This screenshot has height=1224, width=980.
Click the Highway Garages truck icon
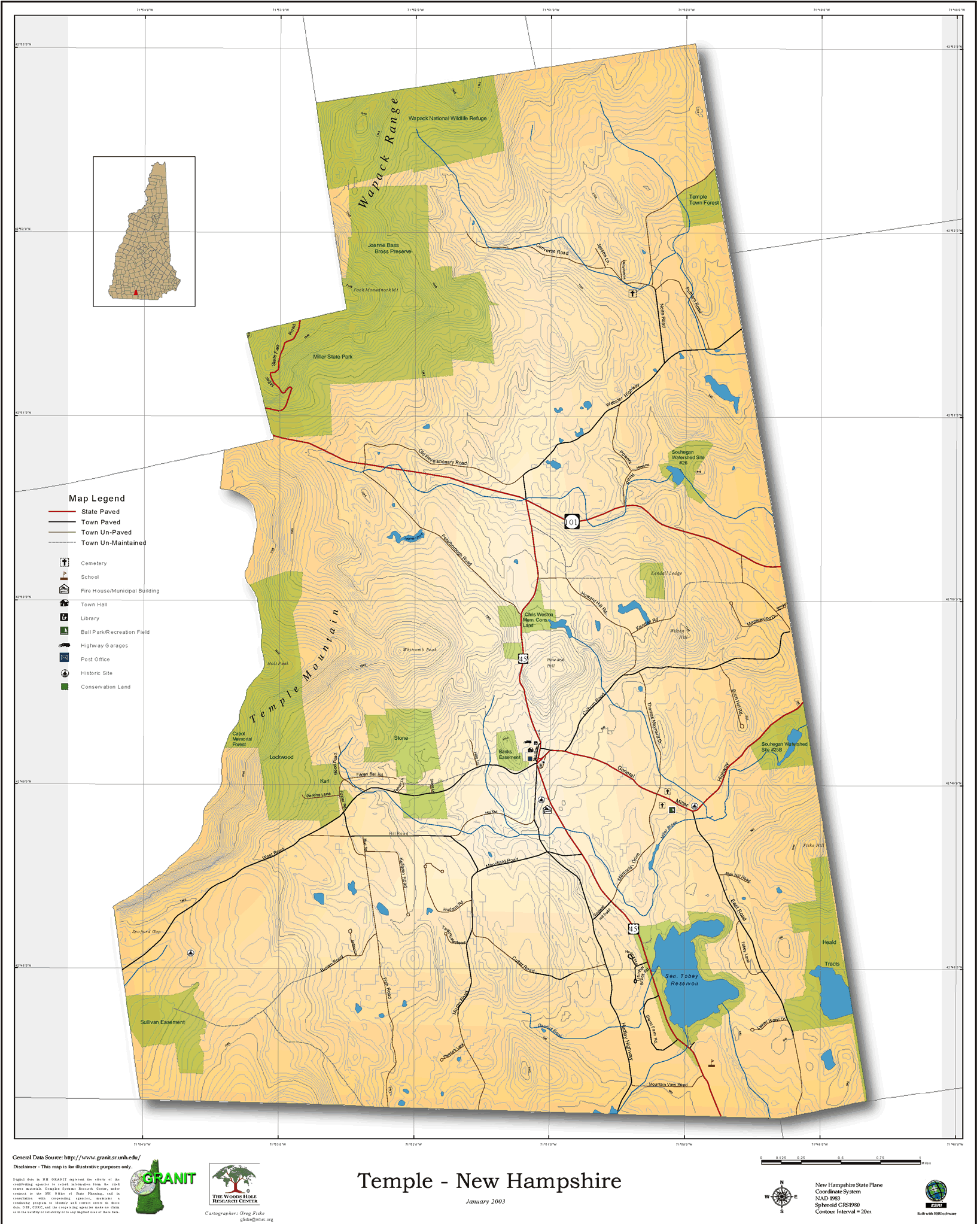[65, 645]
